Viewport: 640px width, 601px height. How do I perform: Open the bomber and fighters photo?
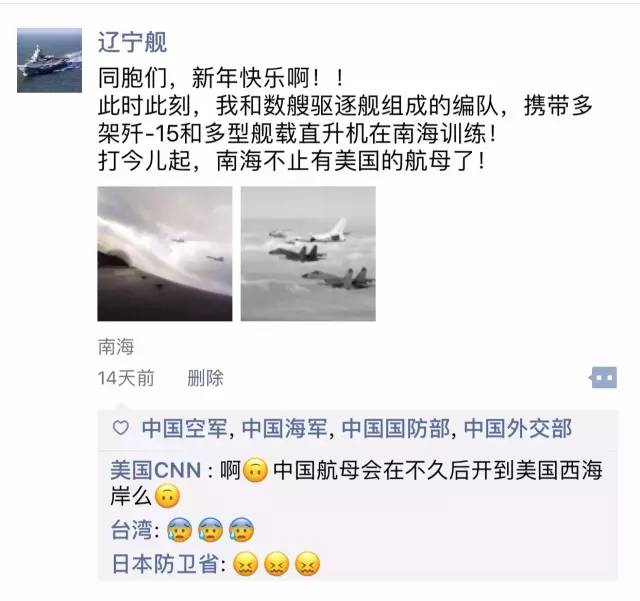point(308,254)
